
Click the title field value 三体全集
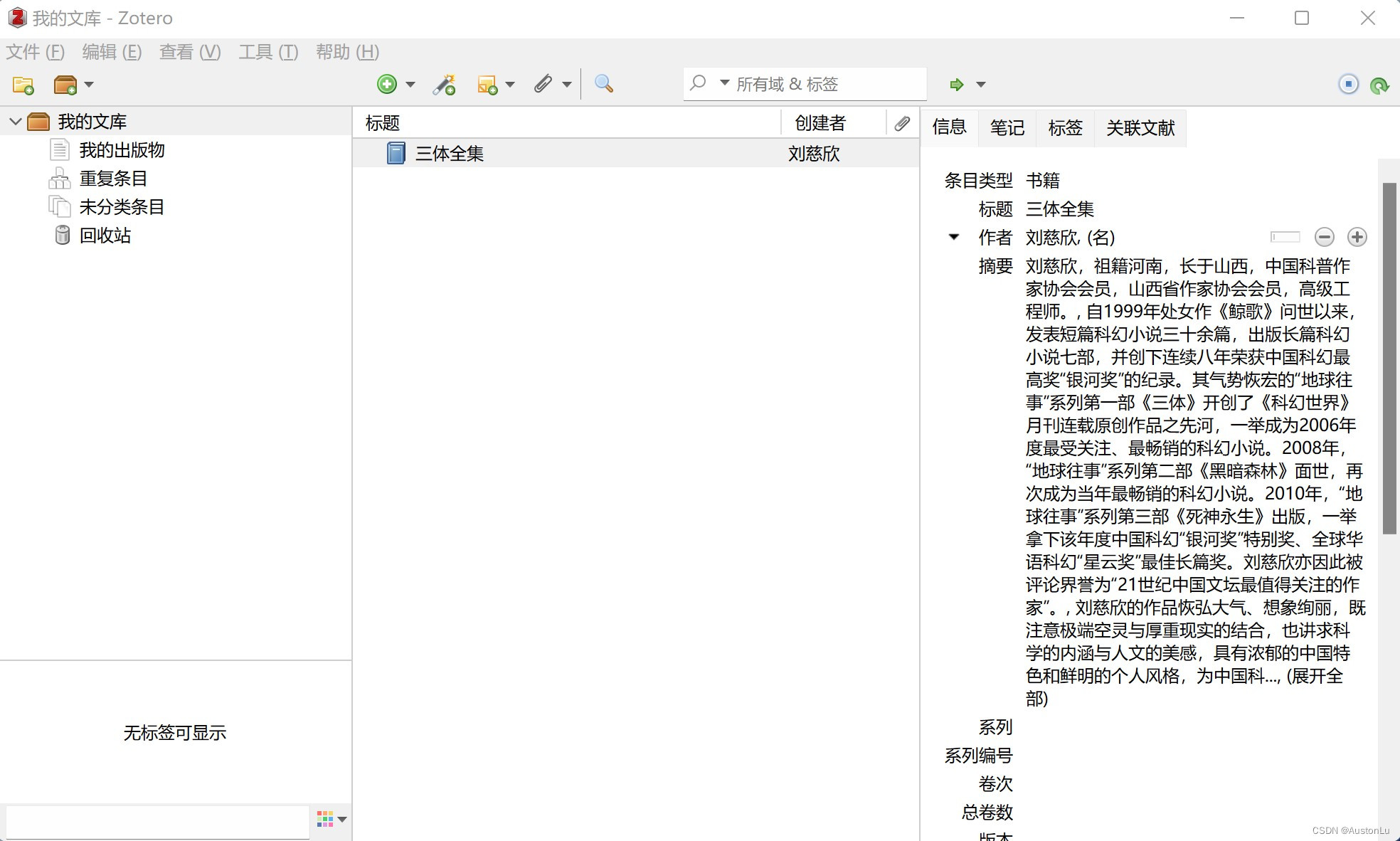coord(1059,208)
